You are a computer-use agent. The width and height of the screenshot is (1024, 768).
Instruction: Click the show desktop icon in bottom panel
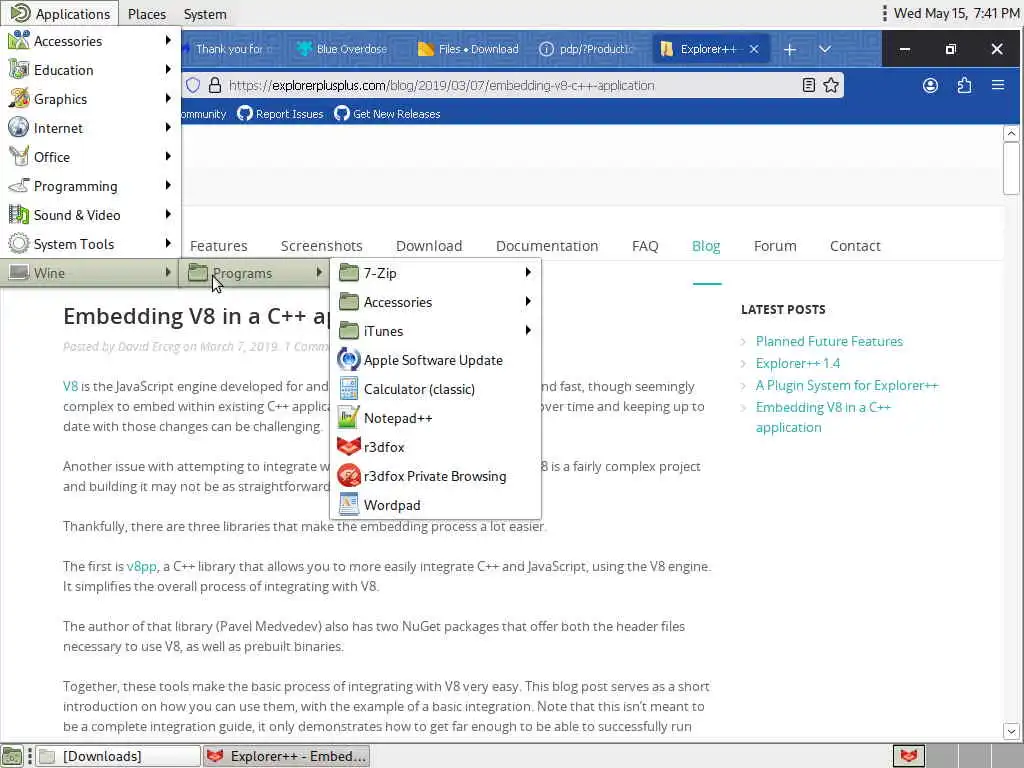12,756
